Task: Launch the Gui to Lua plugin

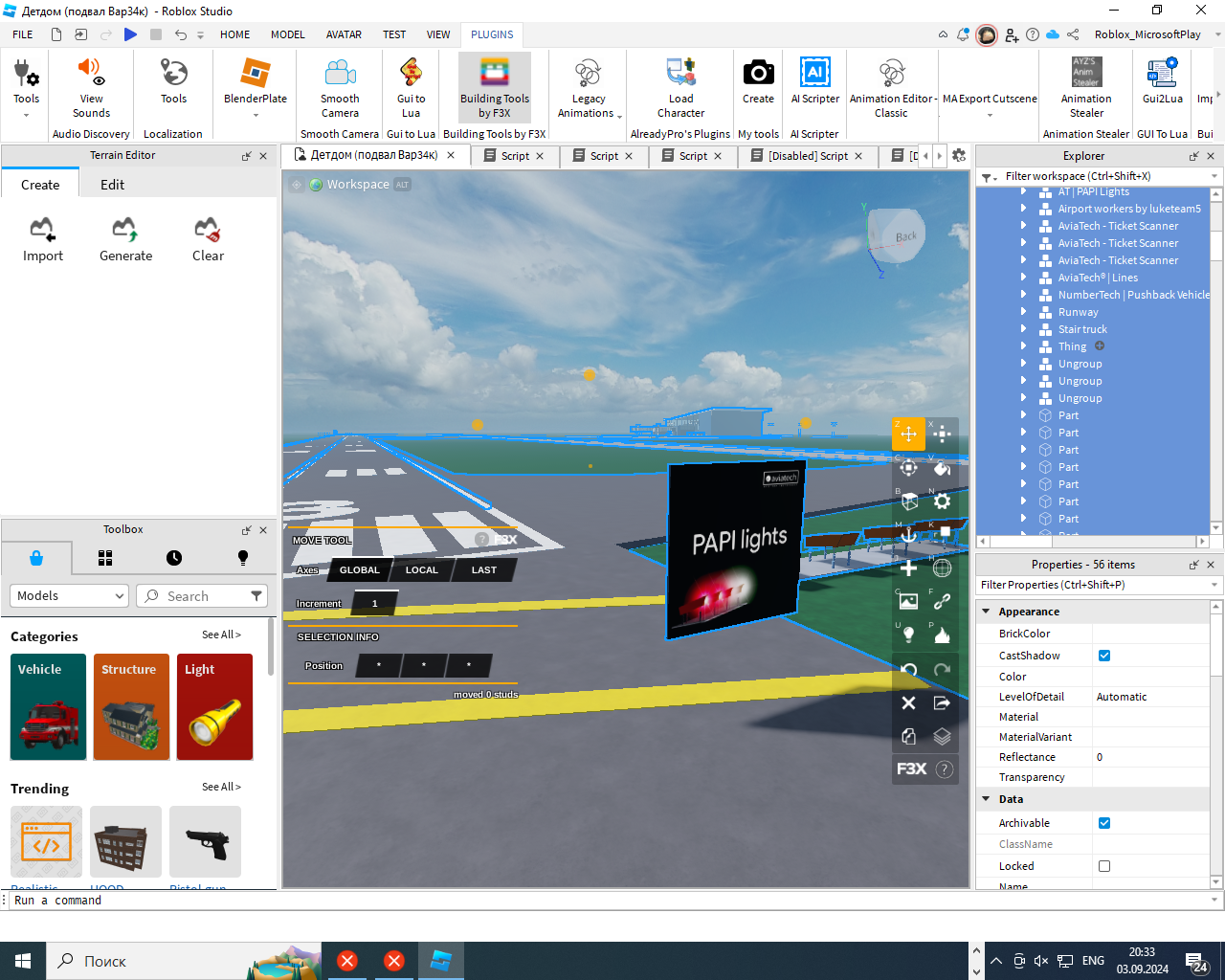Action: point(411,87)
